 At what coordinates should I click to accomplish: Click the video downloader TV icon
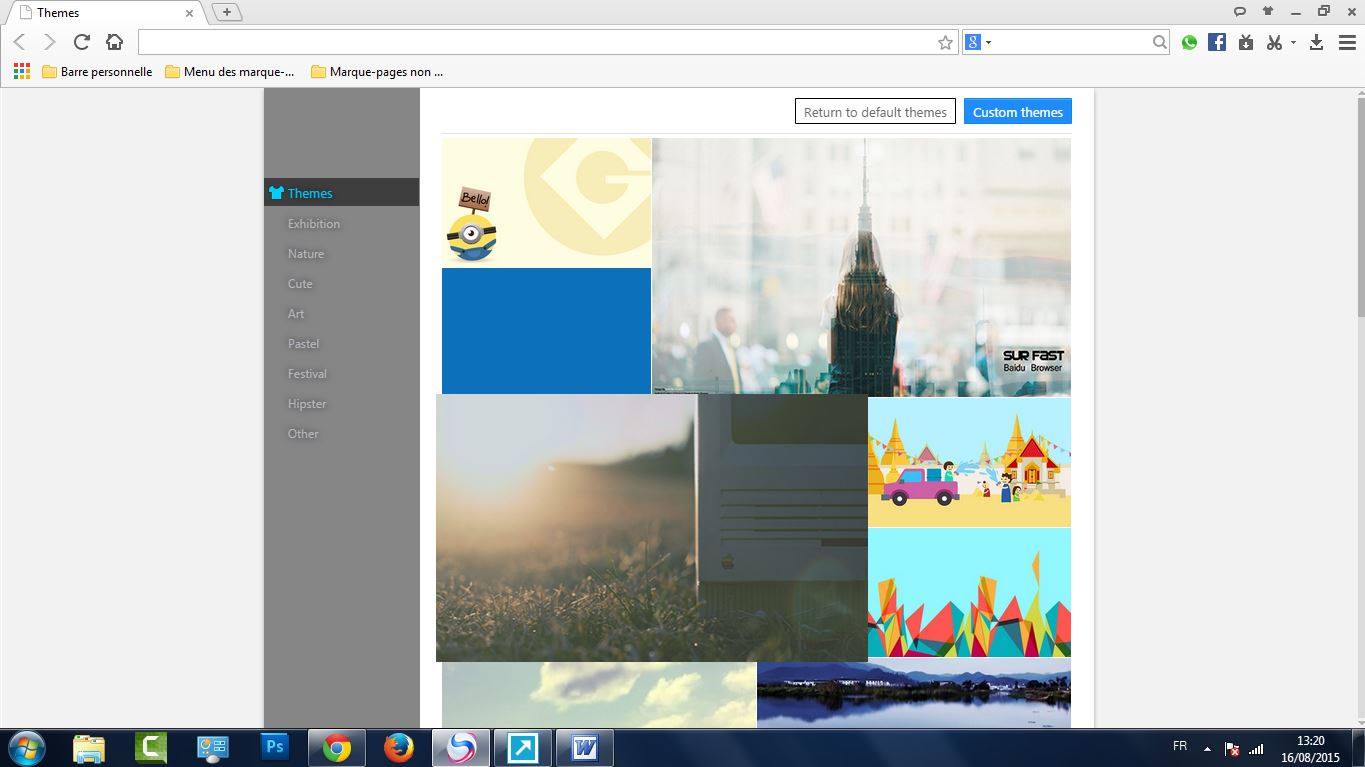(1246, 42)
